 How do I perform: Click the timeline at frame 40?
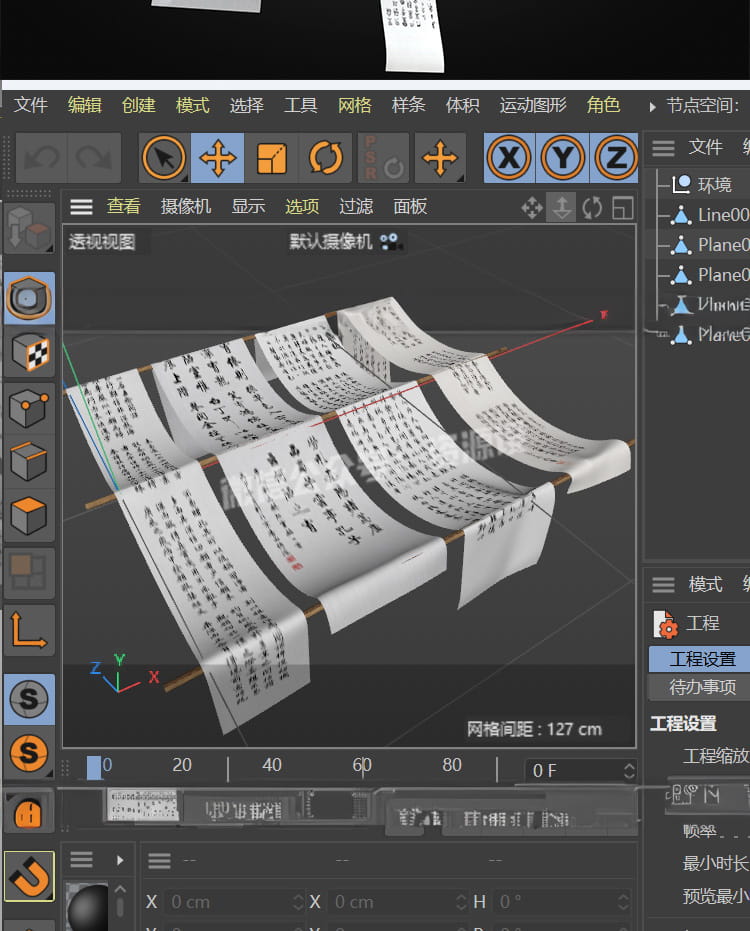(x=272, y=767)
